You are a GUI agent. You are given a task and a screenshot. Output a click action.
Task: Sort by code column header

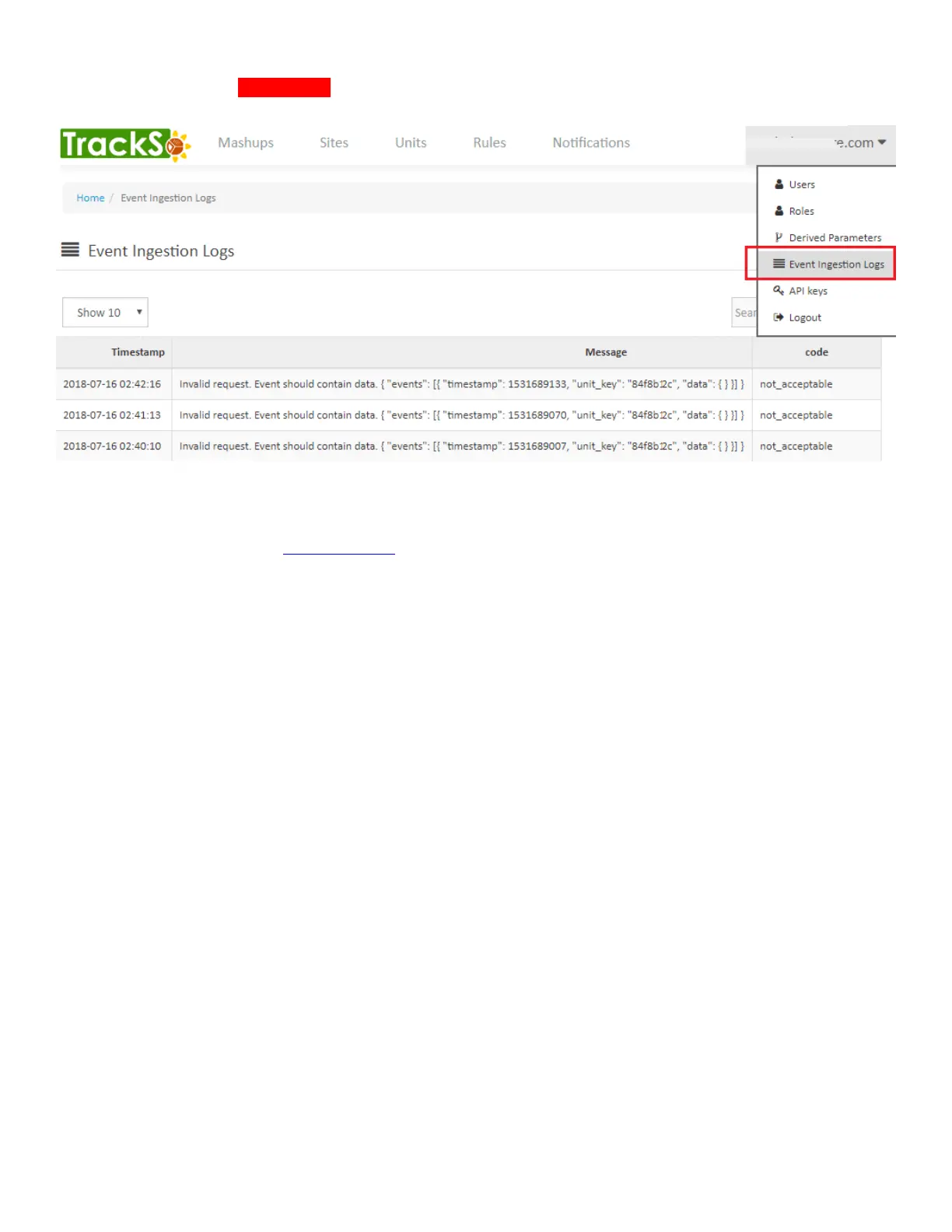(x=817, y=352)
